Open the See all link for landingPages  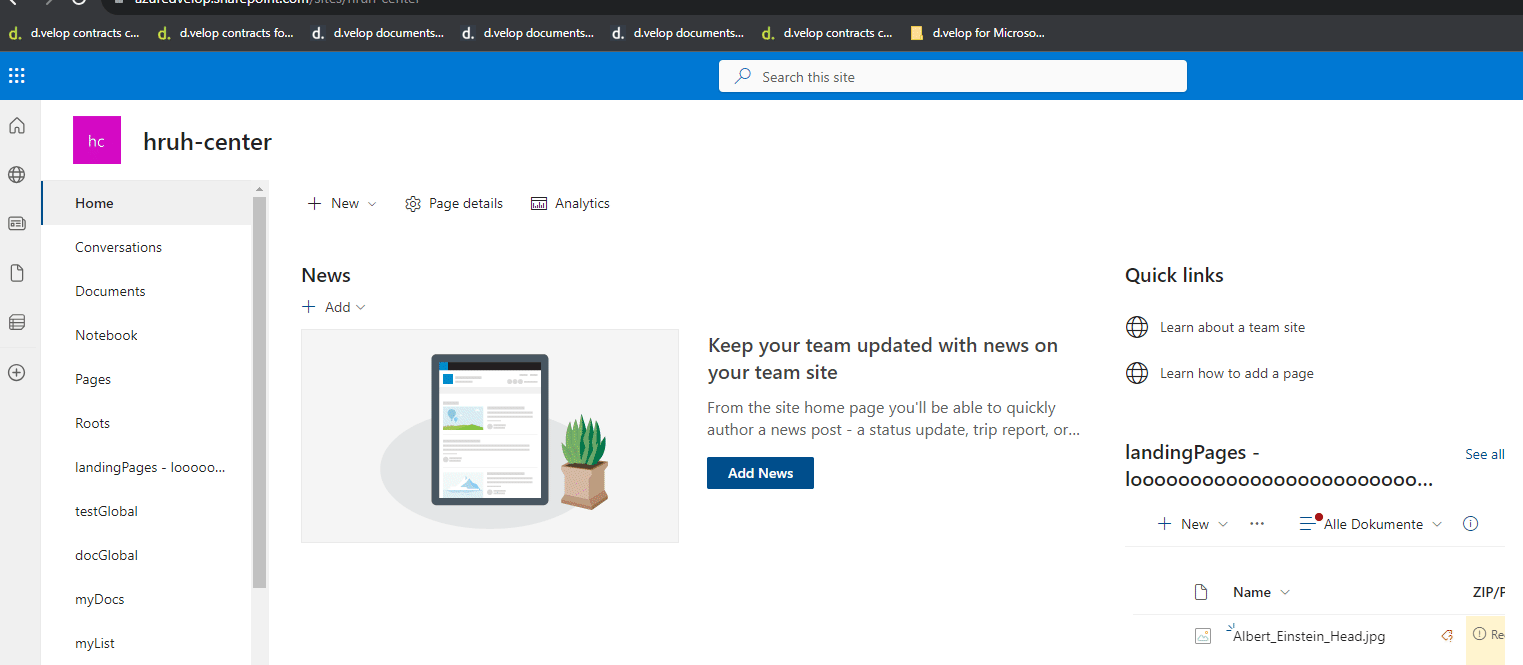point(1484,453)
